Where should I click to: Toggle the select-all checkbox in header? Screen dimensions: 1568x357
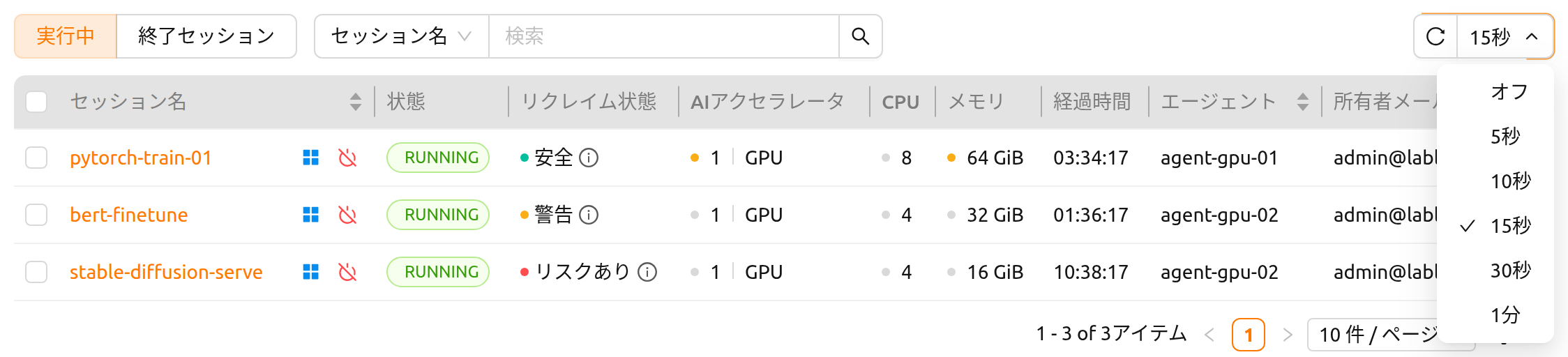[x=36, y=102]
